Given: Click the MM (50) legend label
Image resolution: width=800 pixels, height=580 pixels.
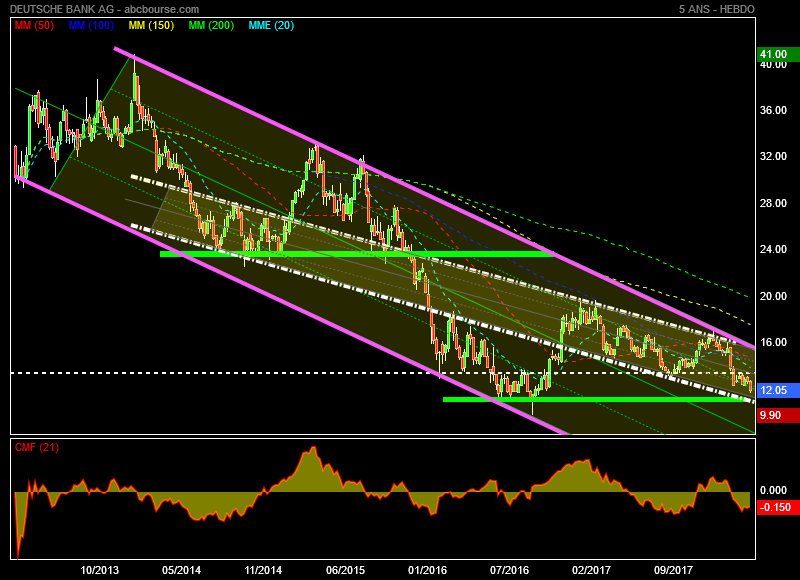Looking at the screenshot, I should click(x=34, y=26).
